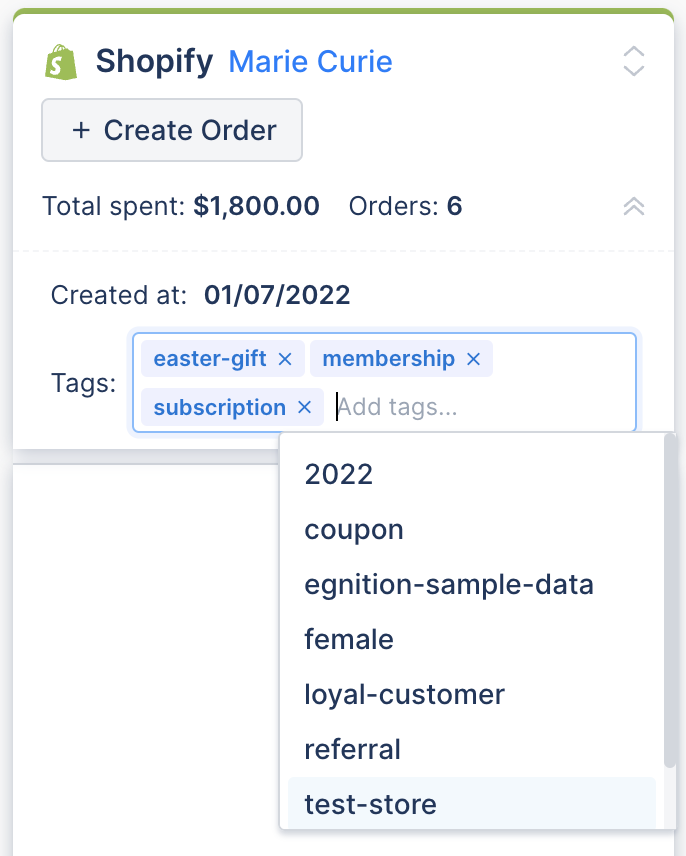Open the Marie Curie customer link

[x=310, y=61]
